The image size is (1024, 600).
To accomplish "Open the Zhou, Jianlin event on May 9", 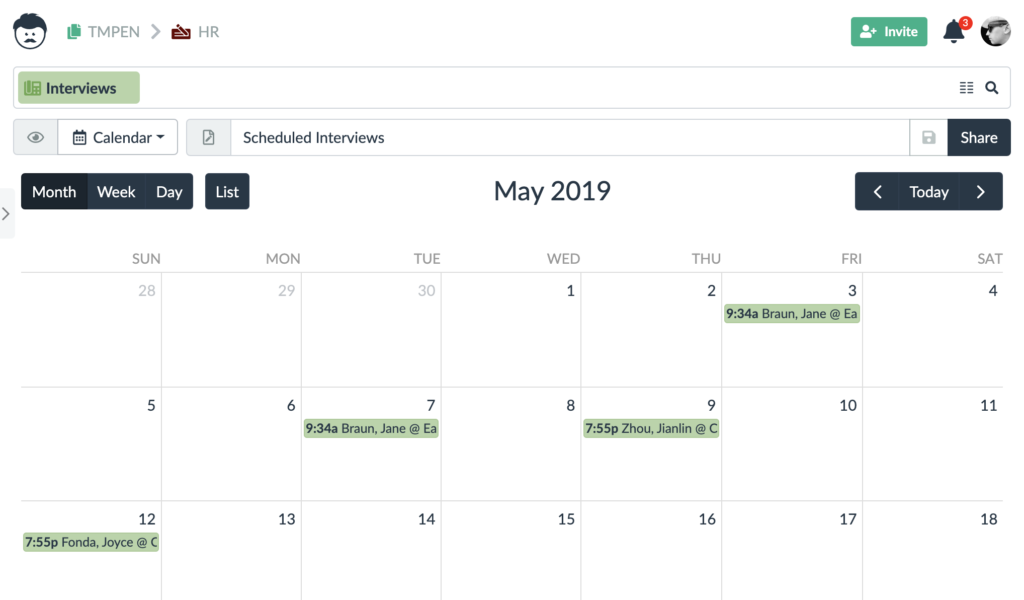I will [651, 429].
